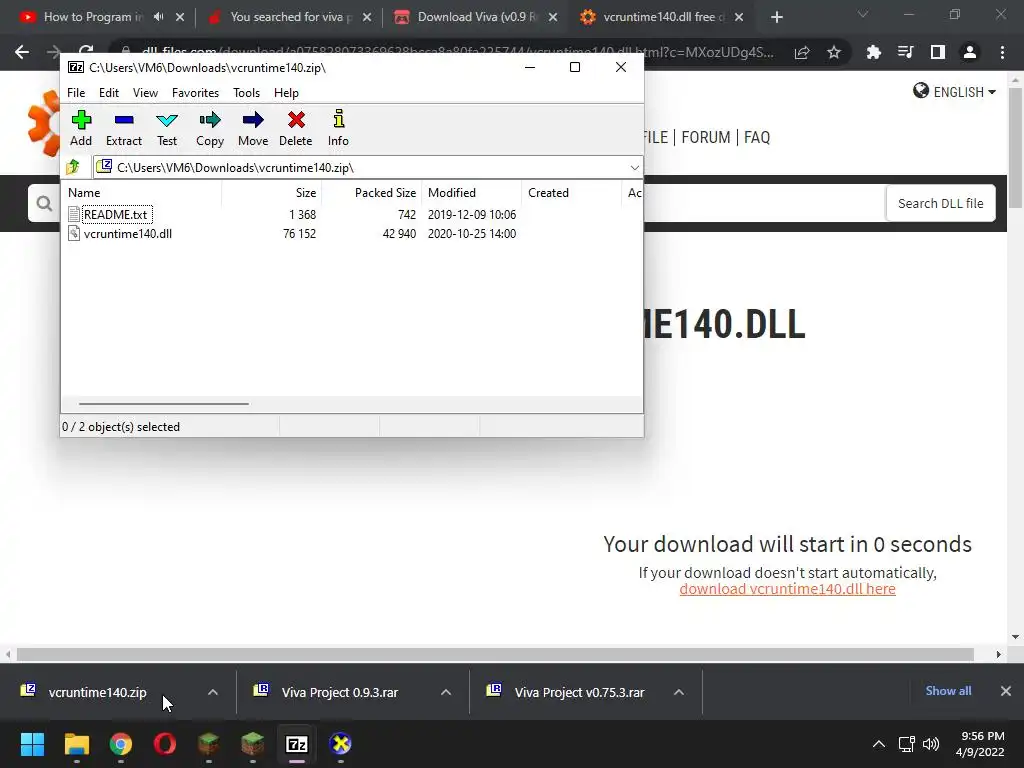Open the Chrome extensions puzzle icon
The width and height of the screenshot is (1024, 768).
[873, 52]
